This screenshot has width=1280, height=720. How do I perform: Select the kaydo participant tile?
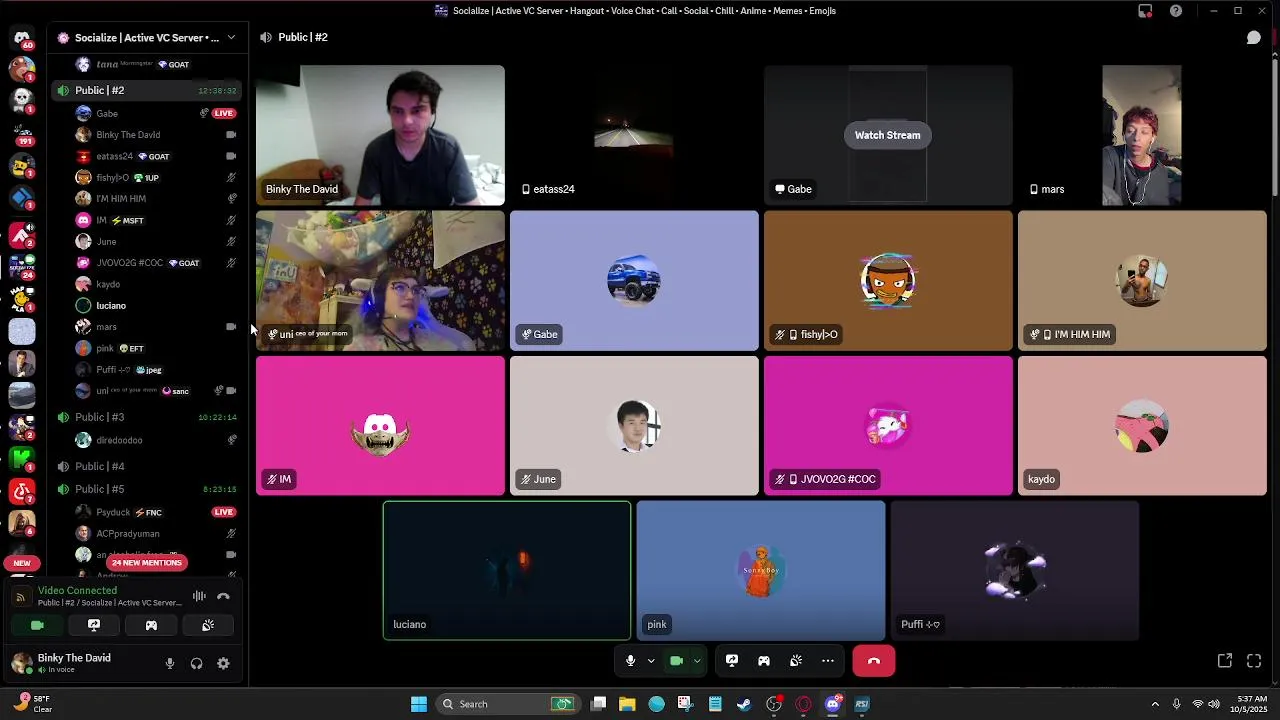click(x=1142, y=425)
